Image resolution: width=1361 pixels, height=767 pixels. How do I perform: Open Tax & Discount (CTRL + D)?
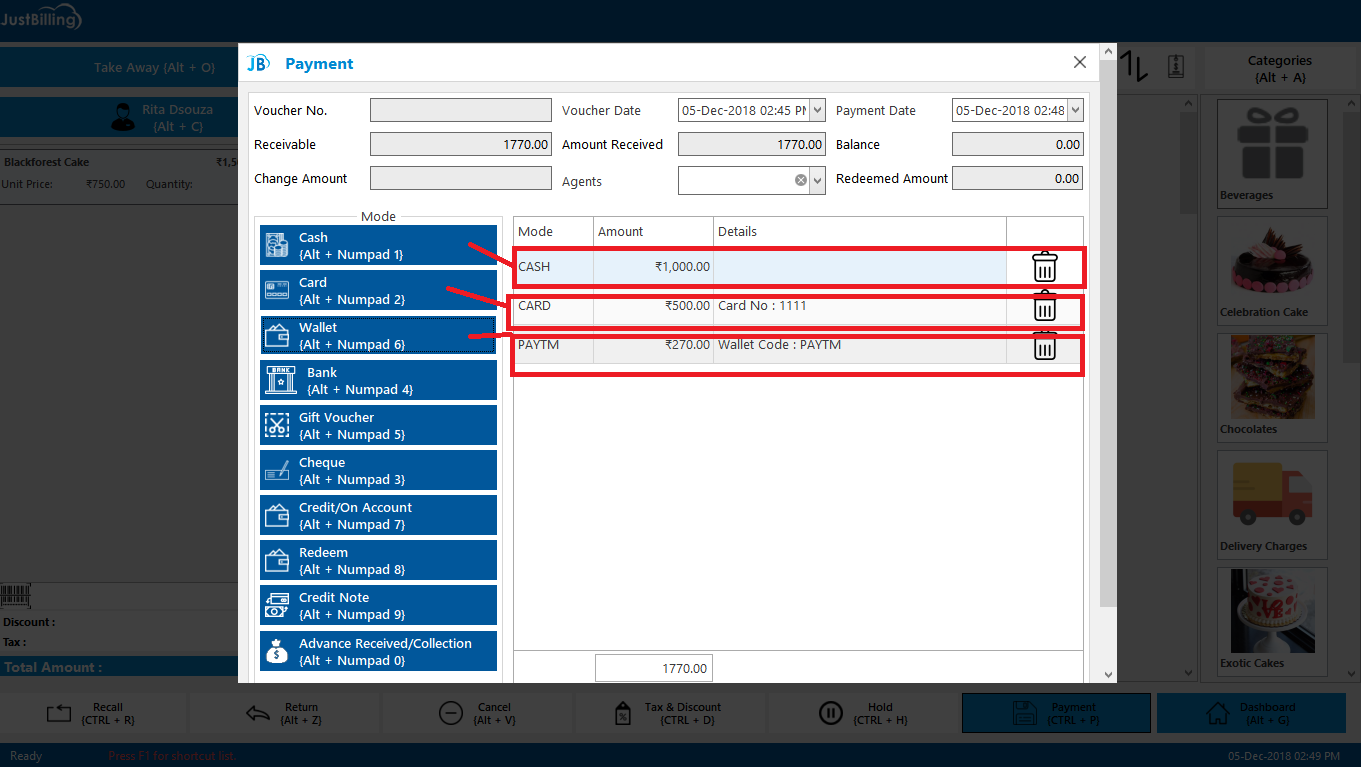(x=669, y=713)
